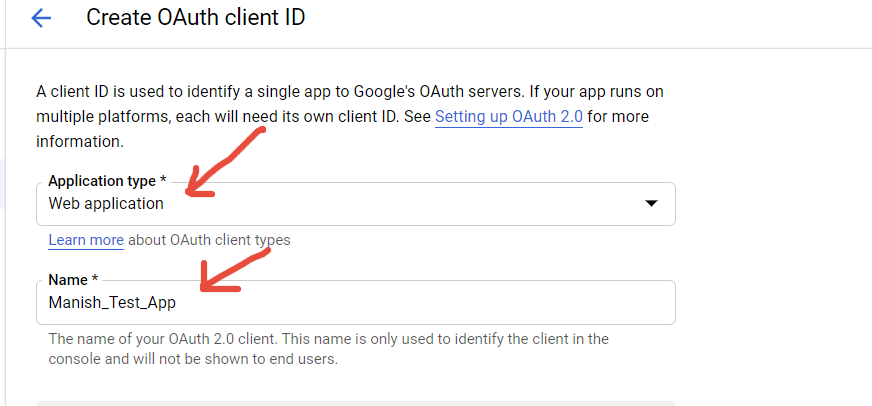Select the 'Web application' value text
This screenshot has height=406, width=872.
(106, 204)
